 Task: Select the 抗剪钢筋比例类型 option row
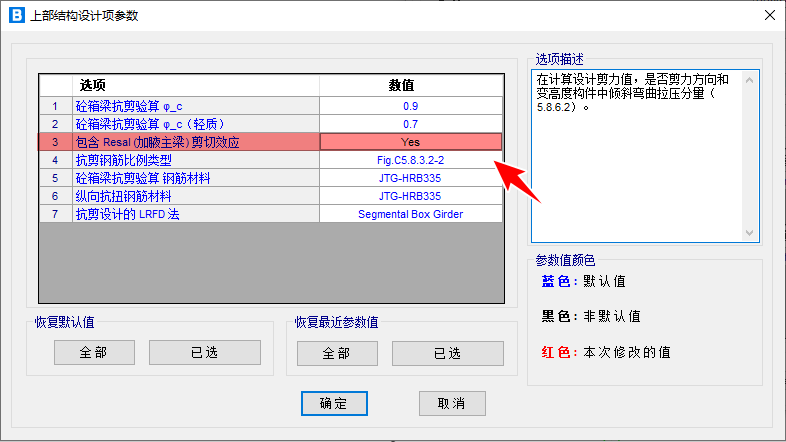click(x=195, y=160)
